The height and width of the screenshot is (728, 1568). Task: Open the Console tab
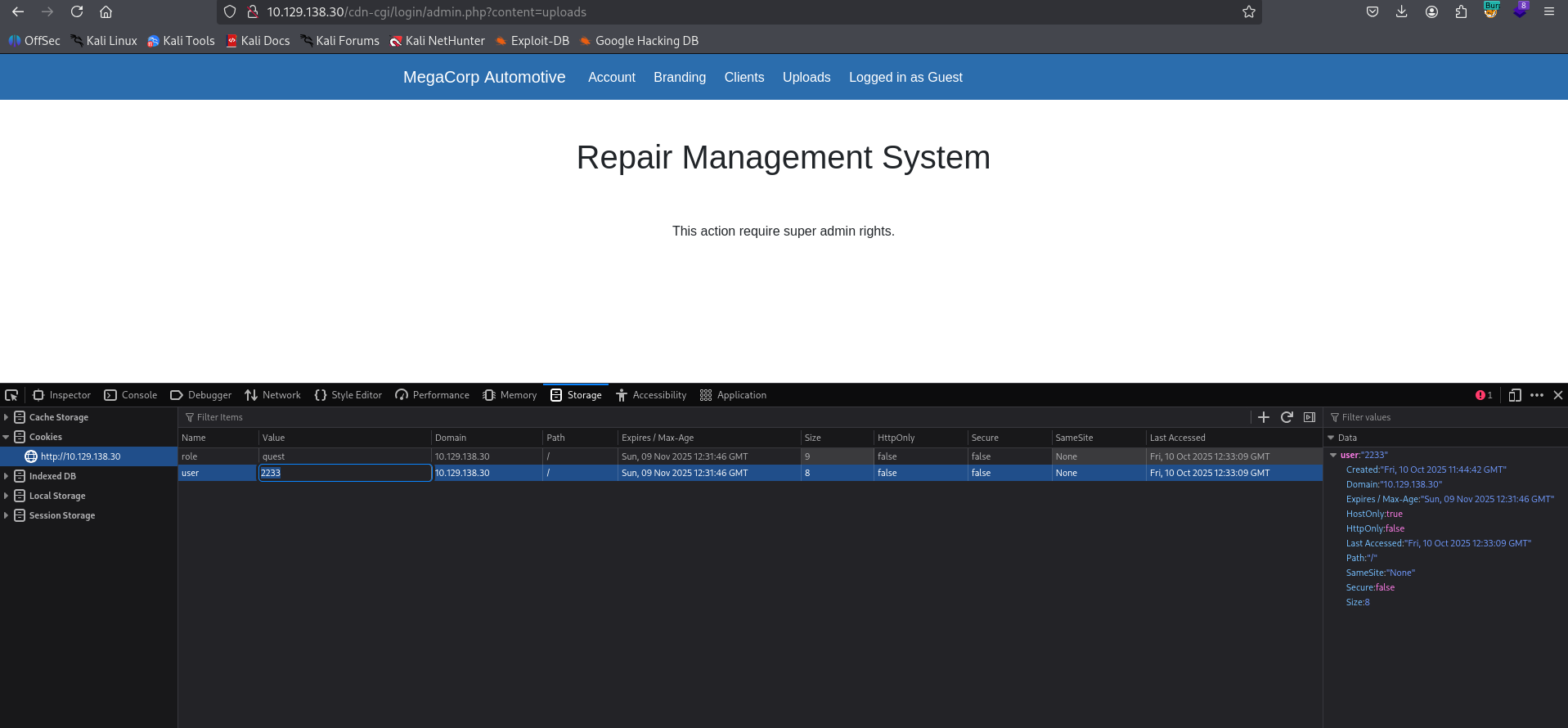coord(131,395)
